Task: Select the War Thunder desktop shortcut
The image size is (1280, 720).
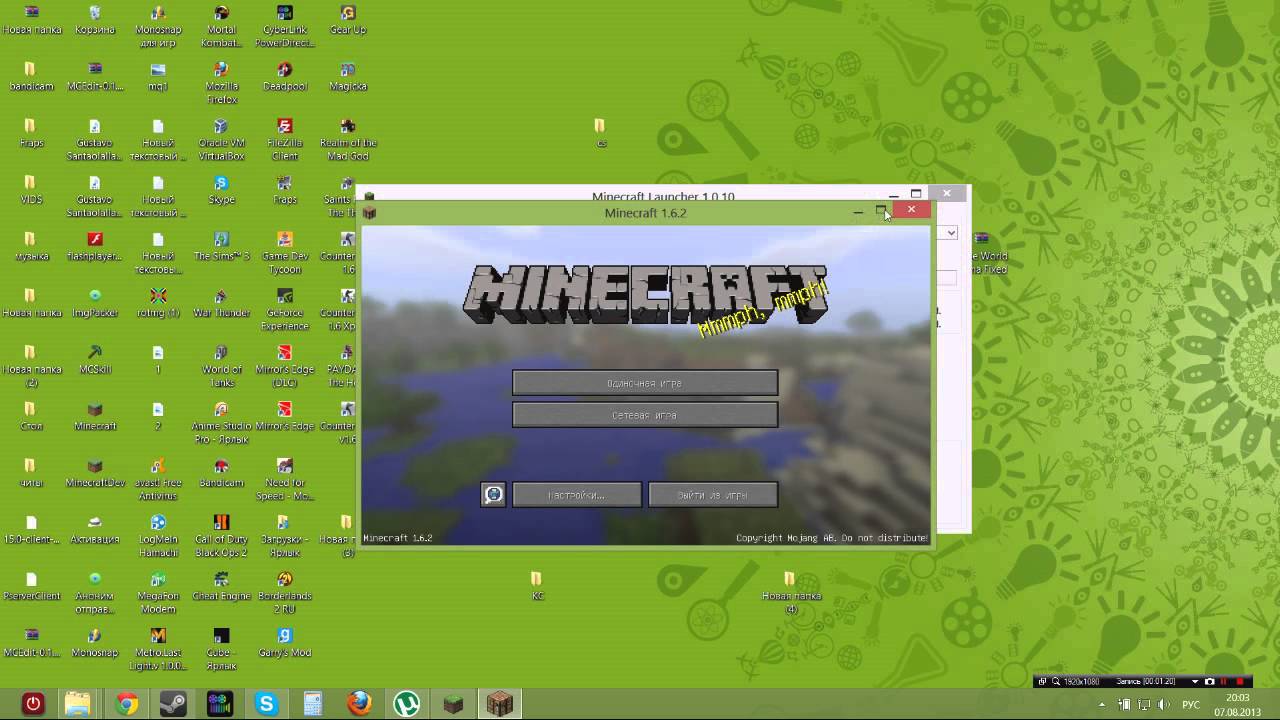Action: [x=221, y=304]
